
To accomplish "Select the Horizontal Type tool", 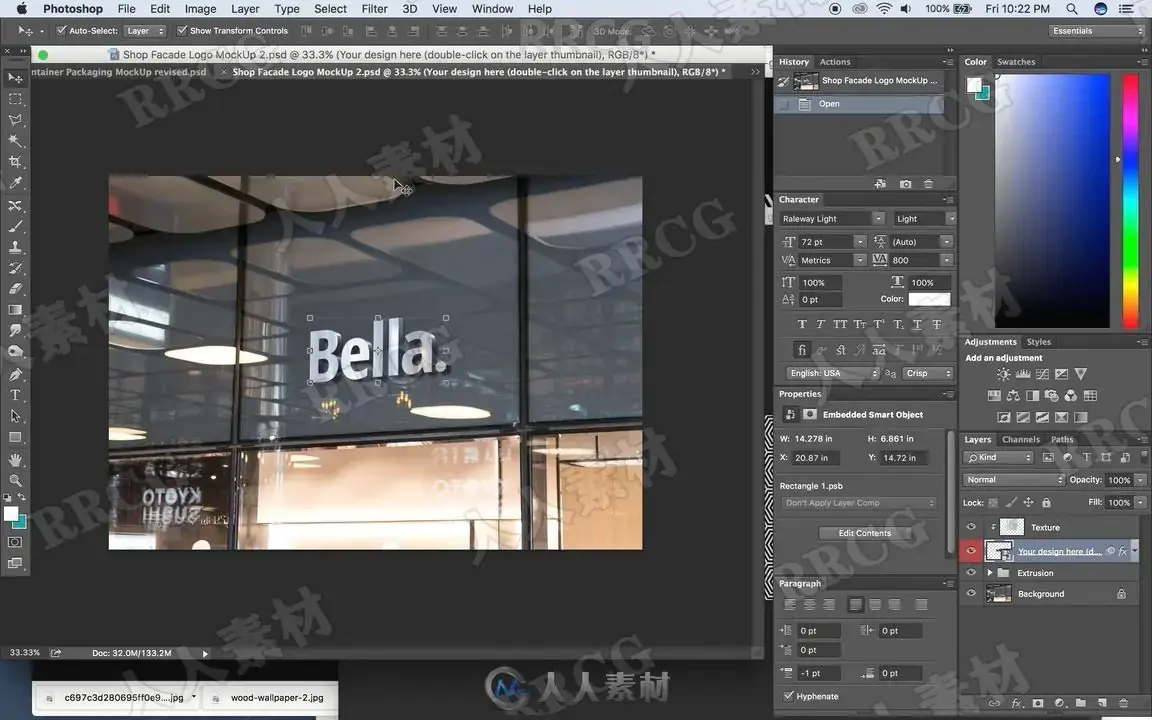I will click(x=15, y=395).
